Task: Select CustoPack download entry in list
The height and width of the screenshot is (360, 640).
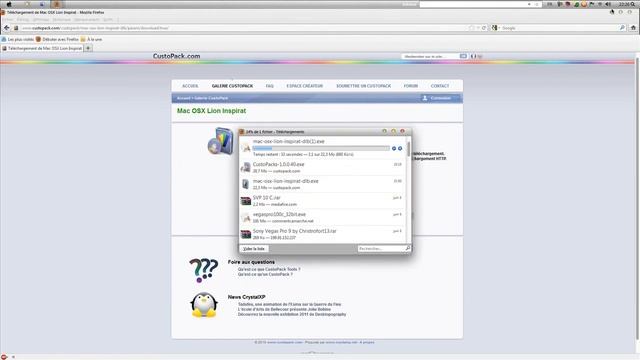Action: point(322,167)
